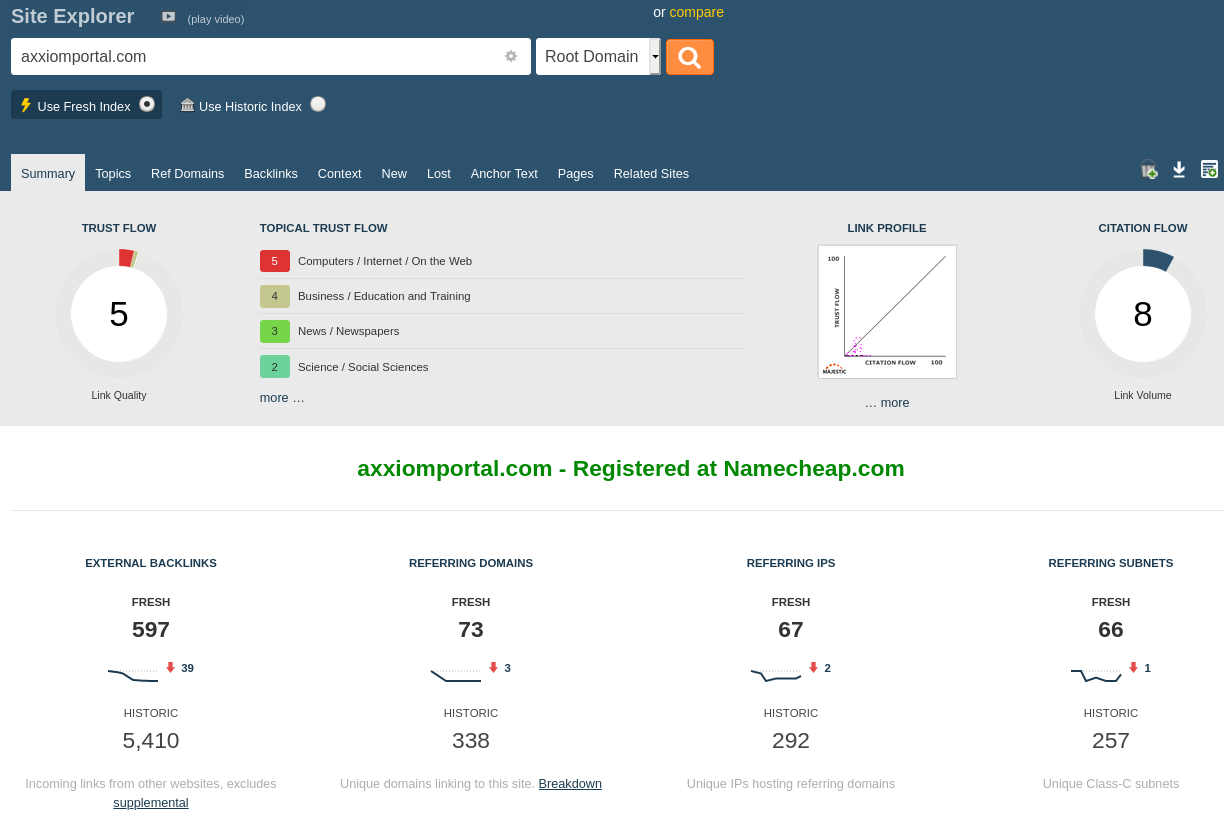The width and height of the screenshot is (1224, 826).
Task: Open the supplemental link
Action: (x=151, y=802)
